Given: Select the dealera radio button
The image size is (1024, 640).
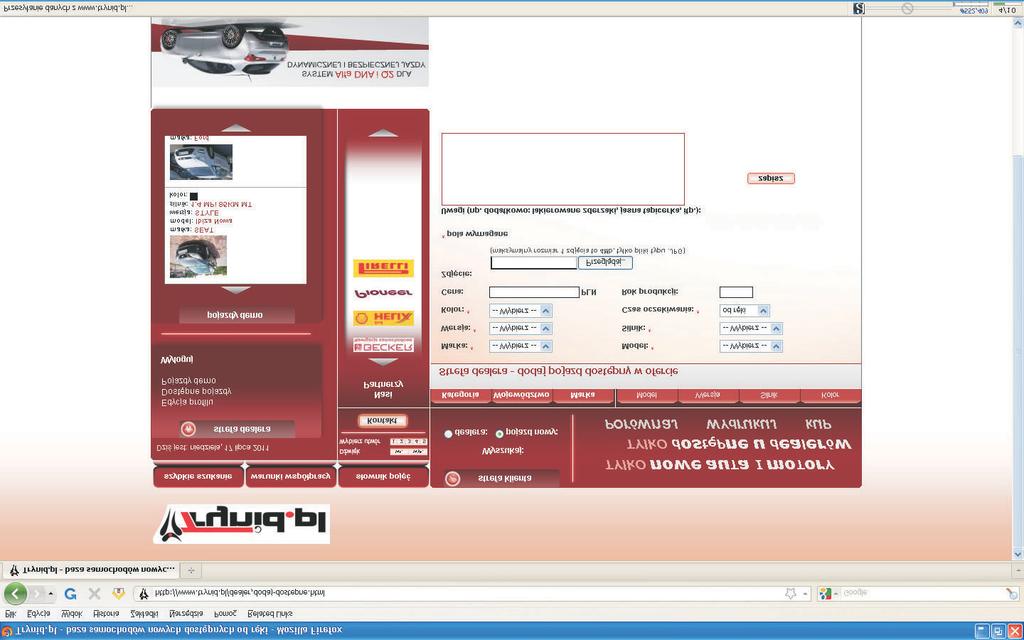Looking at the screenshot, I should click(x=448, y=434).
